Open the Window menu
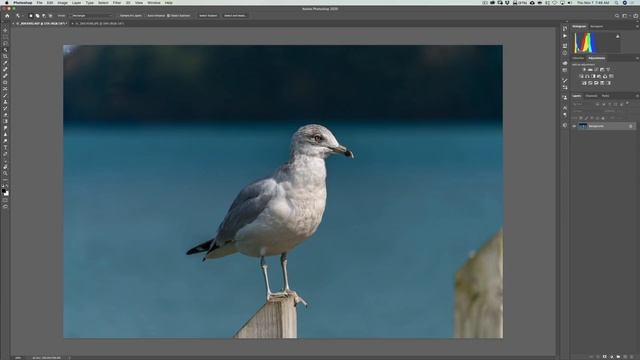The height and width of the screenshot is (360, 640). (x=154, y=2)
